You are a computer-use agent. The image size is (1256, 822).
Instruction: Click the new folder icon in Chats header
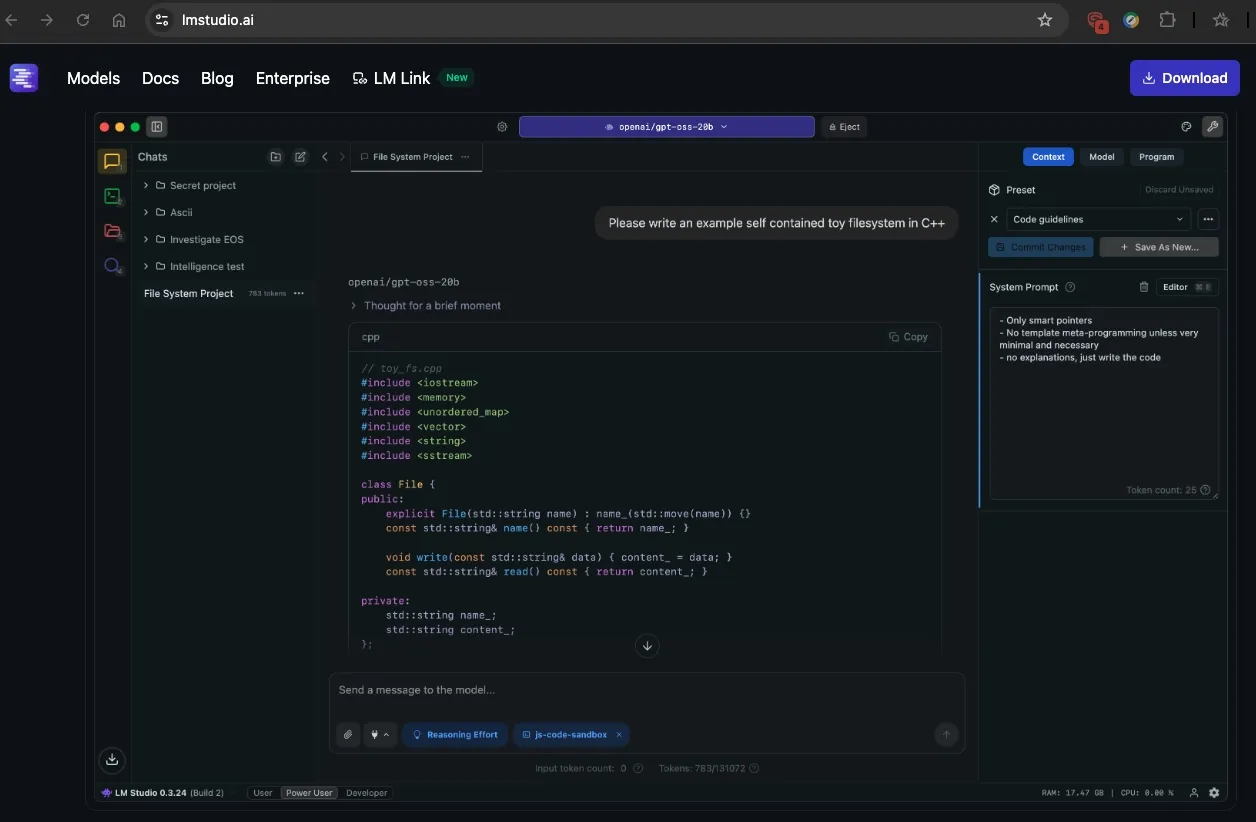coord(276,157)
